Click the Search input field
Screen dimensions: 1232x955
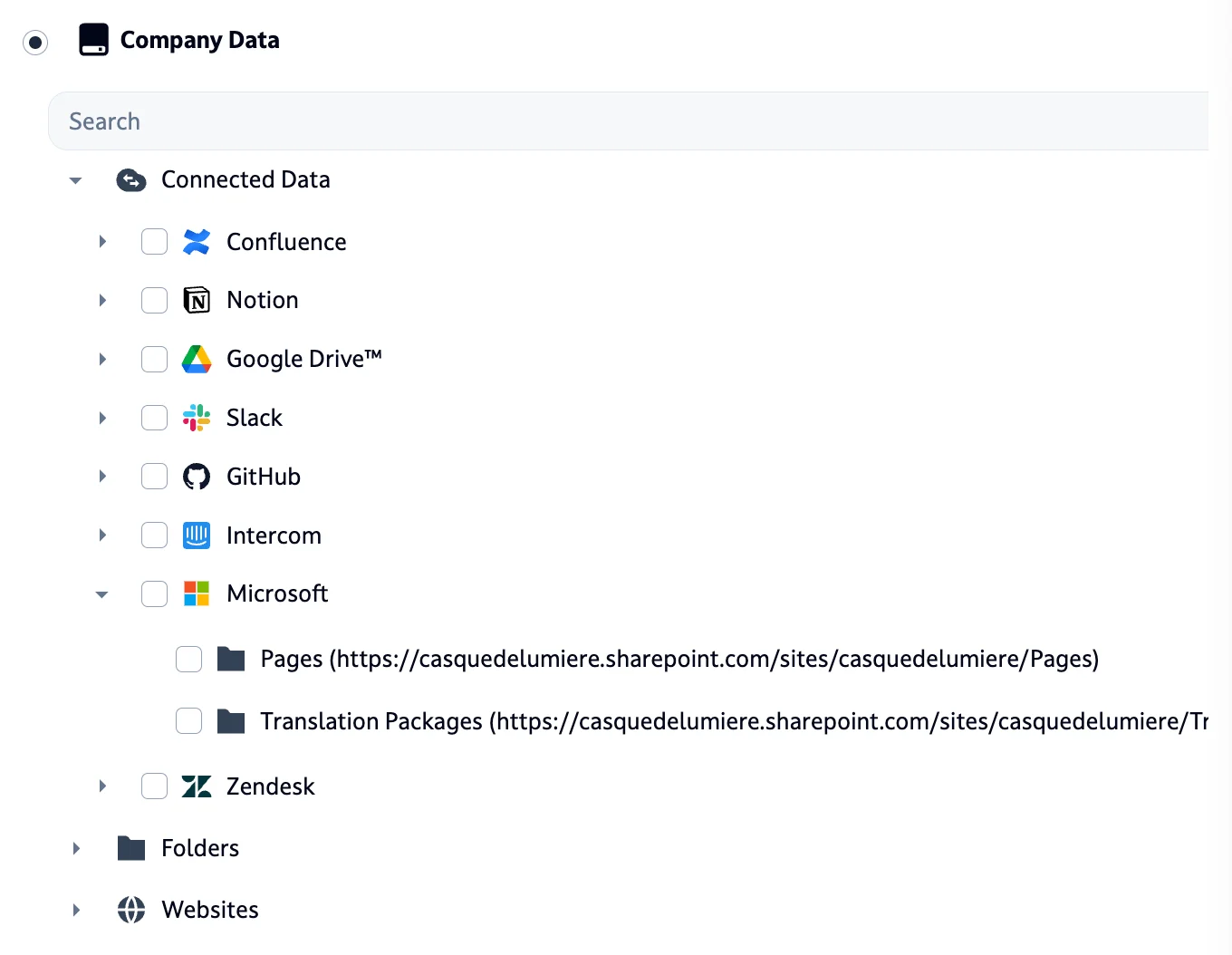(x=362, y=121)
